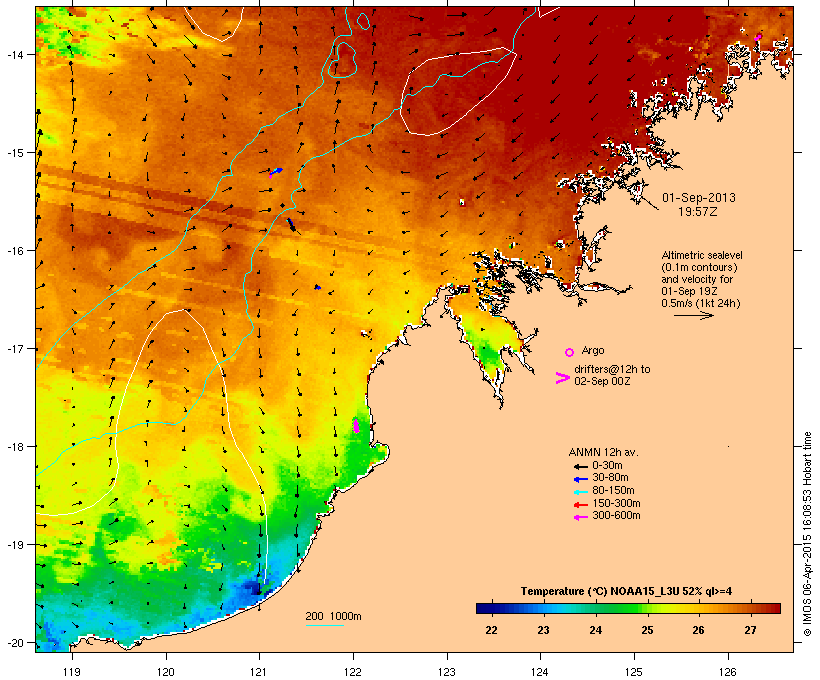
Task: Click the longitude label 122
Action: (353, 672)
